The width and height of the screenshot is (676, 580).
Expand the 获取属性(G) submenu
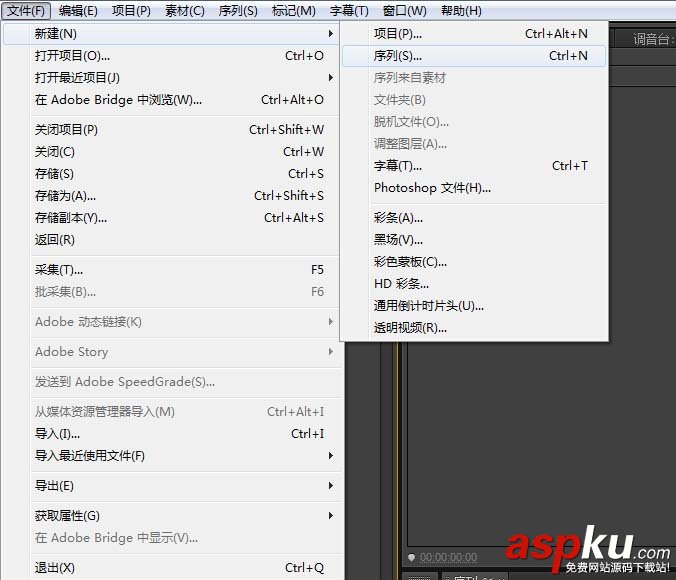[x=172, y=515]
